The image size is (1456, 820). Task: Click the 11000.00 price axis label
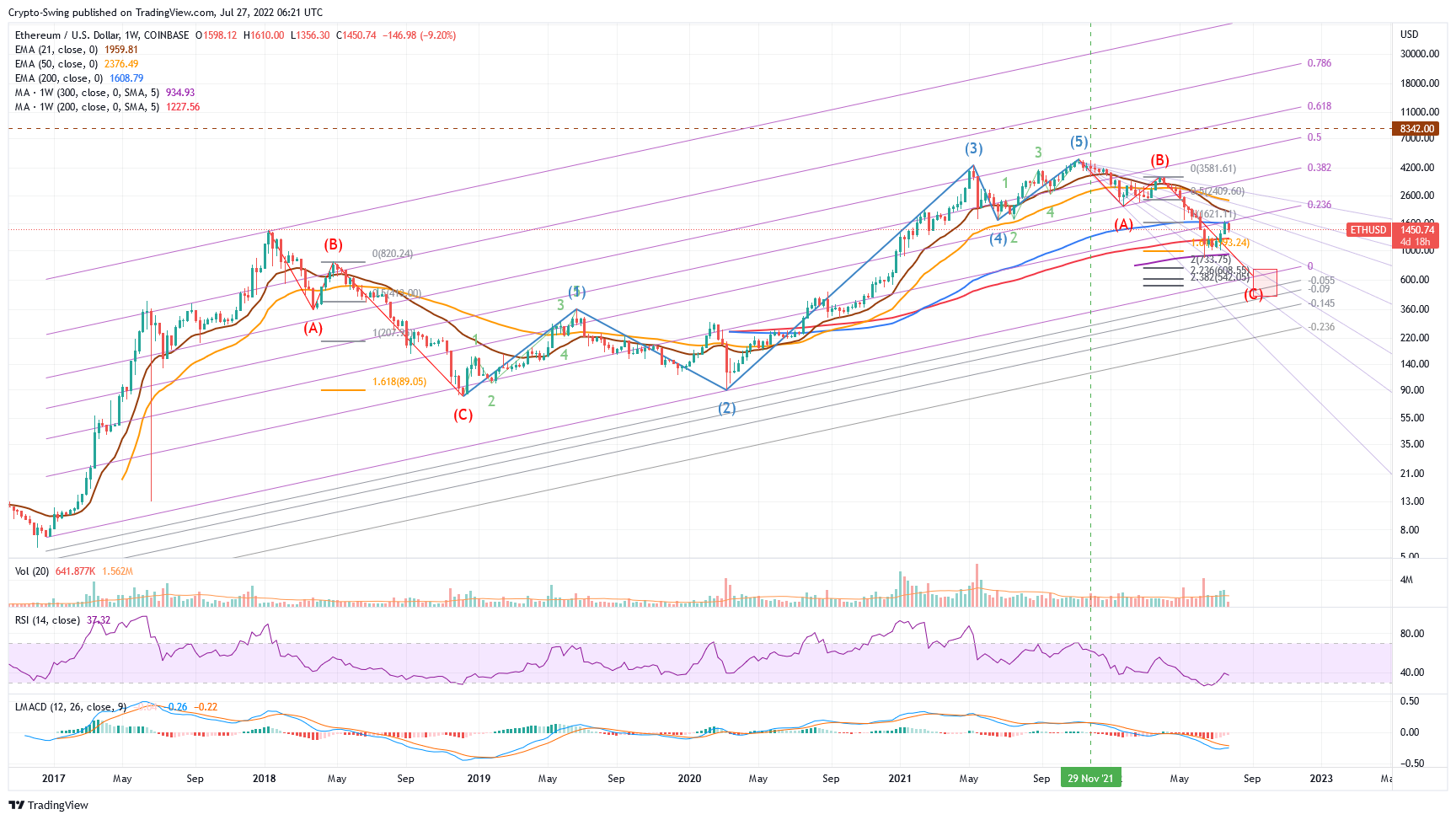tap(1420, 112)
